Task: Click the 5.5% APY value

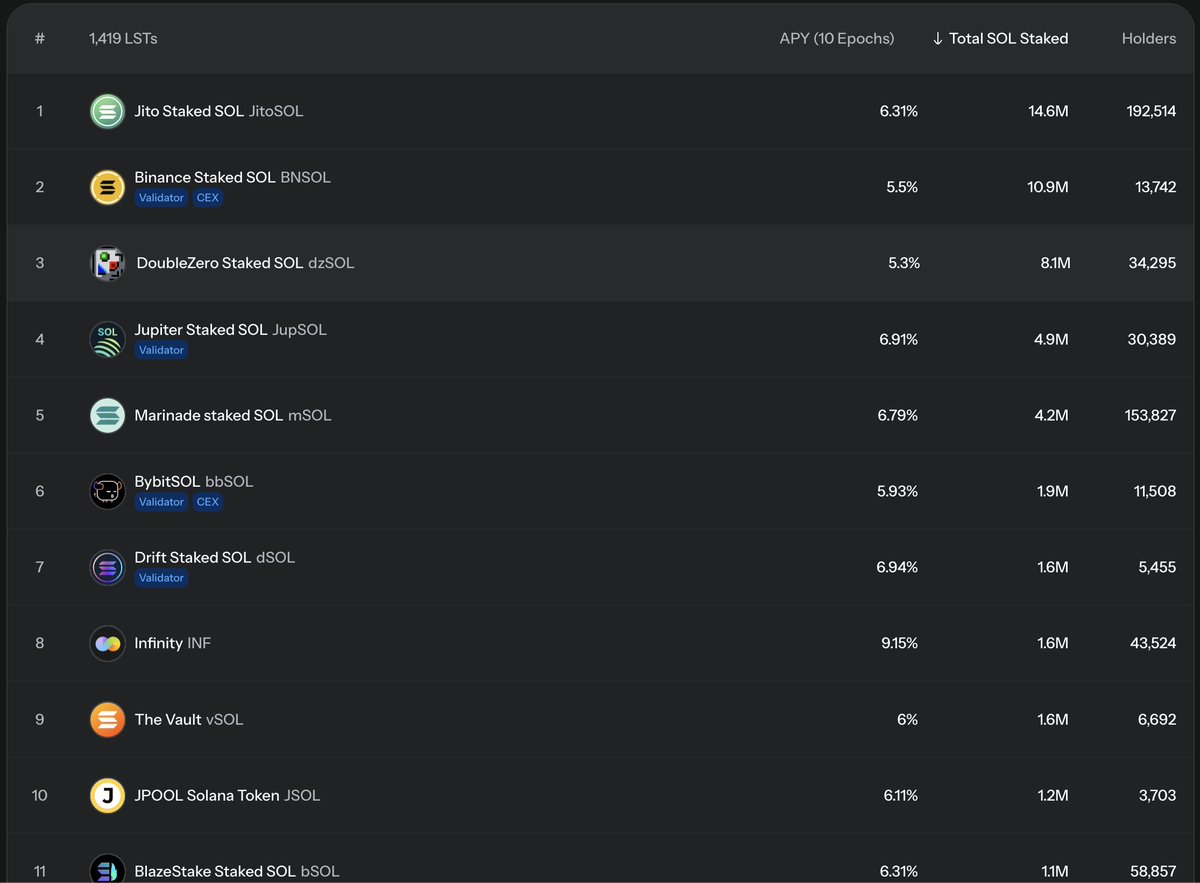Action: (x=902, y=187)
